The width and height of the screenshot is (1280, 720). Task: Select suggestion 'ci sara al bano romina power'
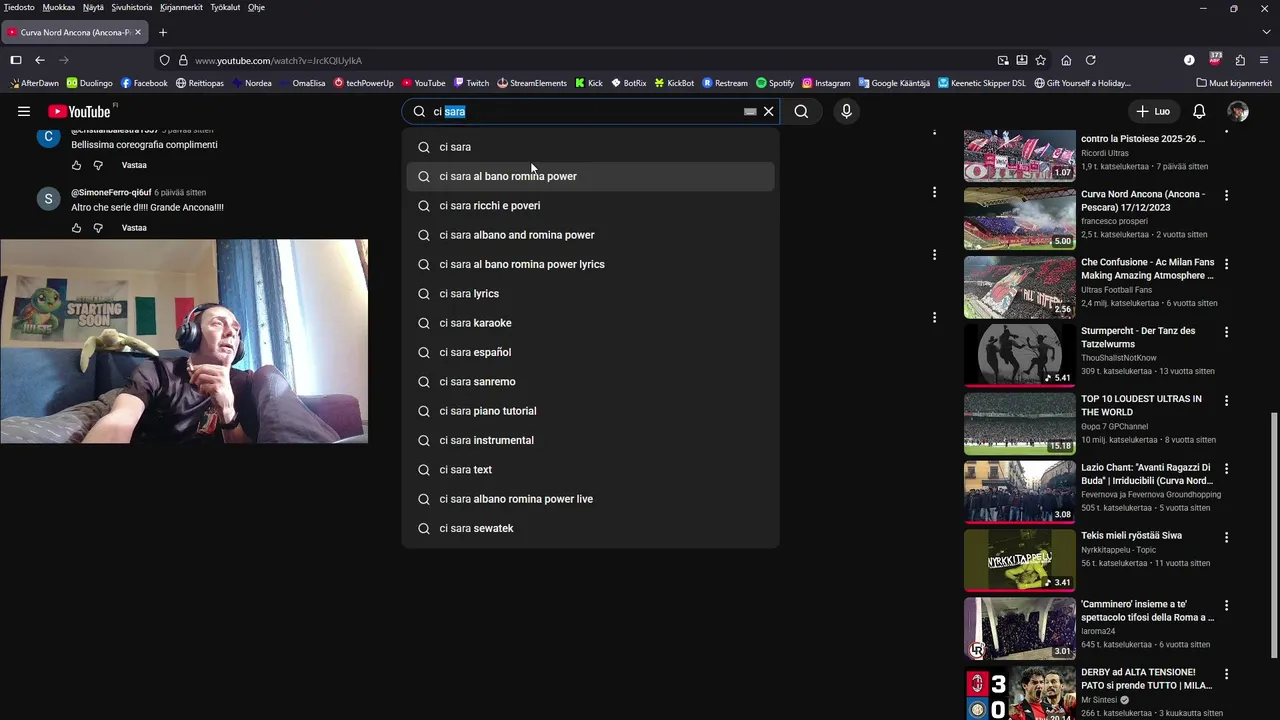(590, 176)
